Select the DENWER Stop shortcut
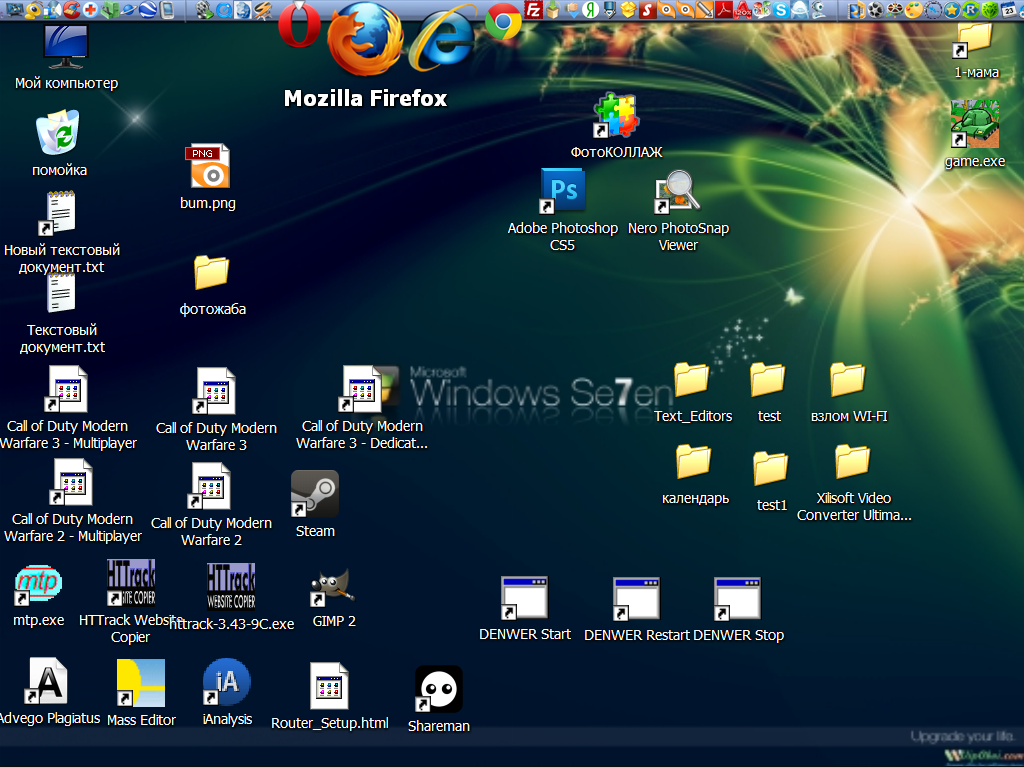 [x=738, y=598]
